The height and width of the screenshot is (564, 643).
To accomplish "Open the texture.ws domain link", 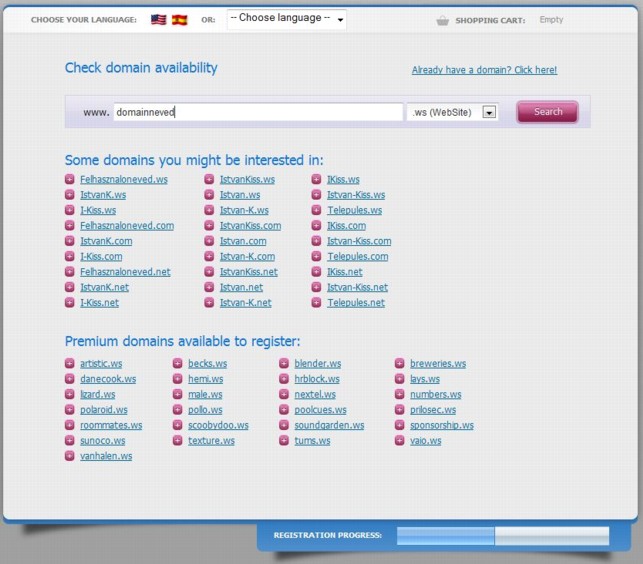I will point(212,441).
